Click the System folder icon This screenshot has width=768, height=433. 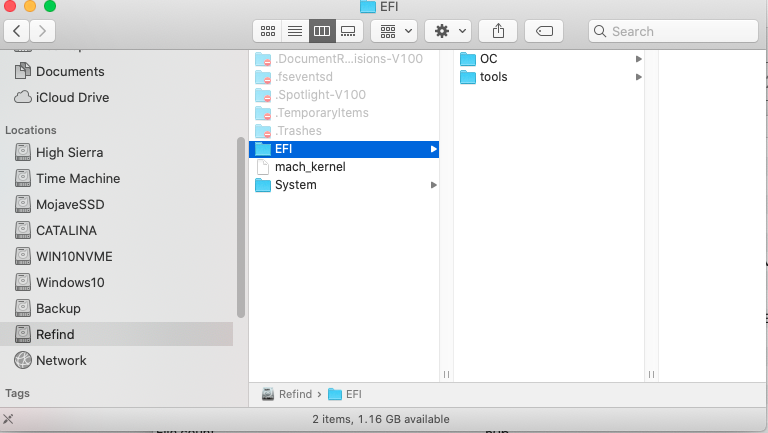[263, 185]
